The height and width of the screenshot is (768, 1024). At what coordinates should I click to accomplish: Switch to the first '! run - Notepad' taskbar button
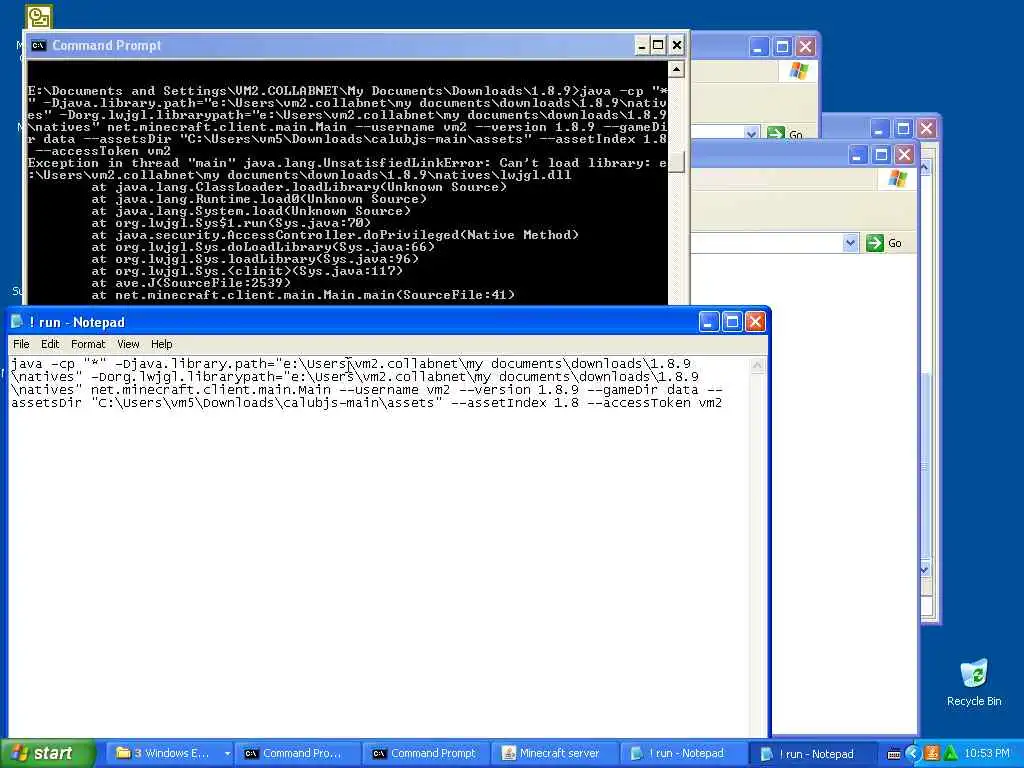pos(681,753)
